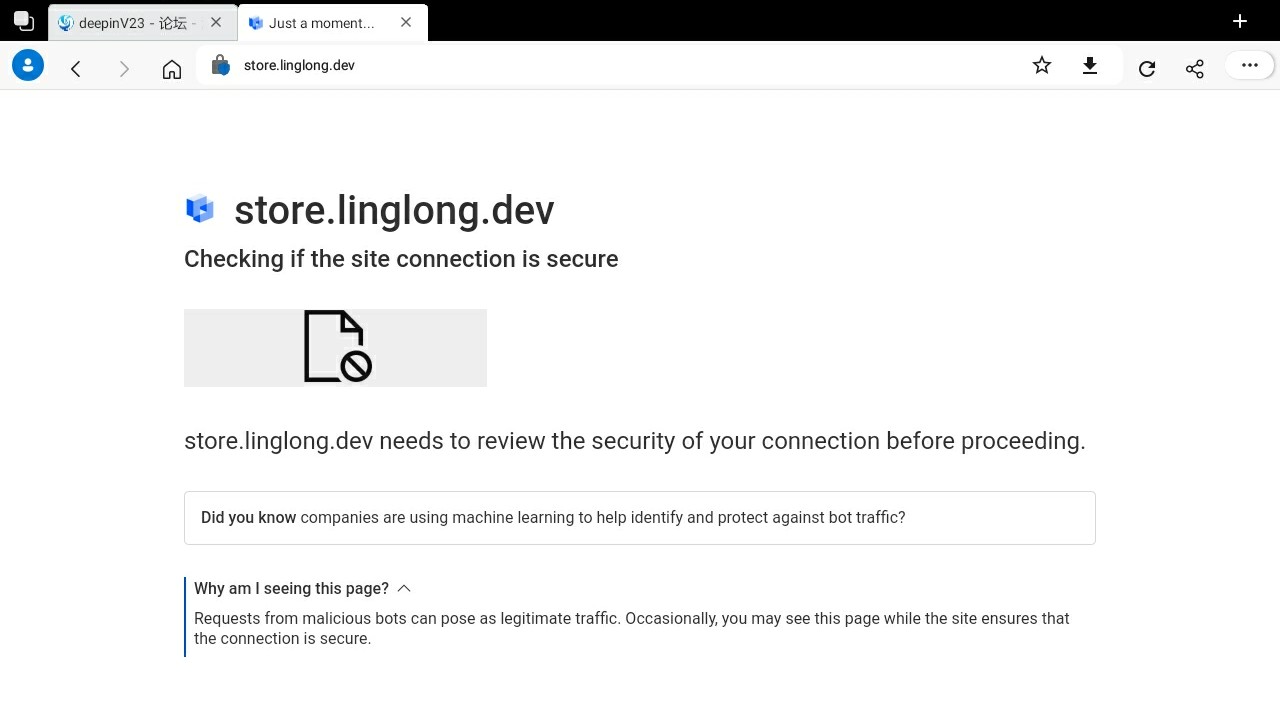
Task: Select the "Just a moment..." tab
Action: (322, 23)
